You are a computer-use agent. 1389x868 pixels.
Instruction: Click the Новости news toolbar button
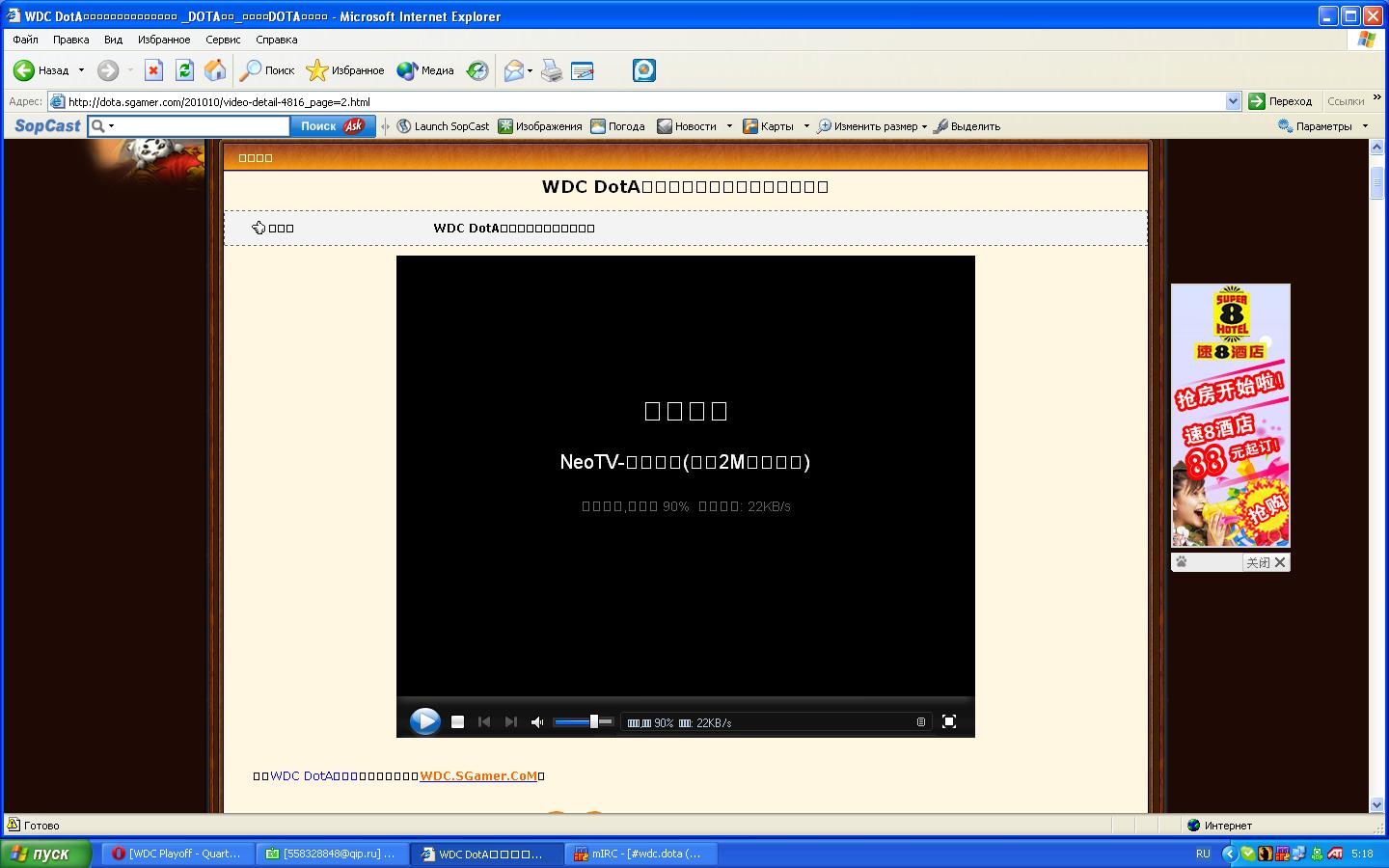click(x=687, y=126)
